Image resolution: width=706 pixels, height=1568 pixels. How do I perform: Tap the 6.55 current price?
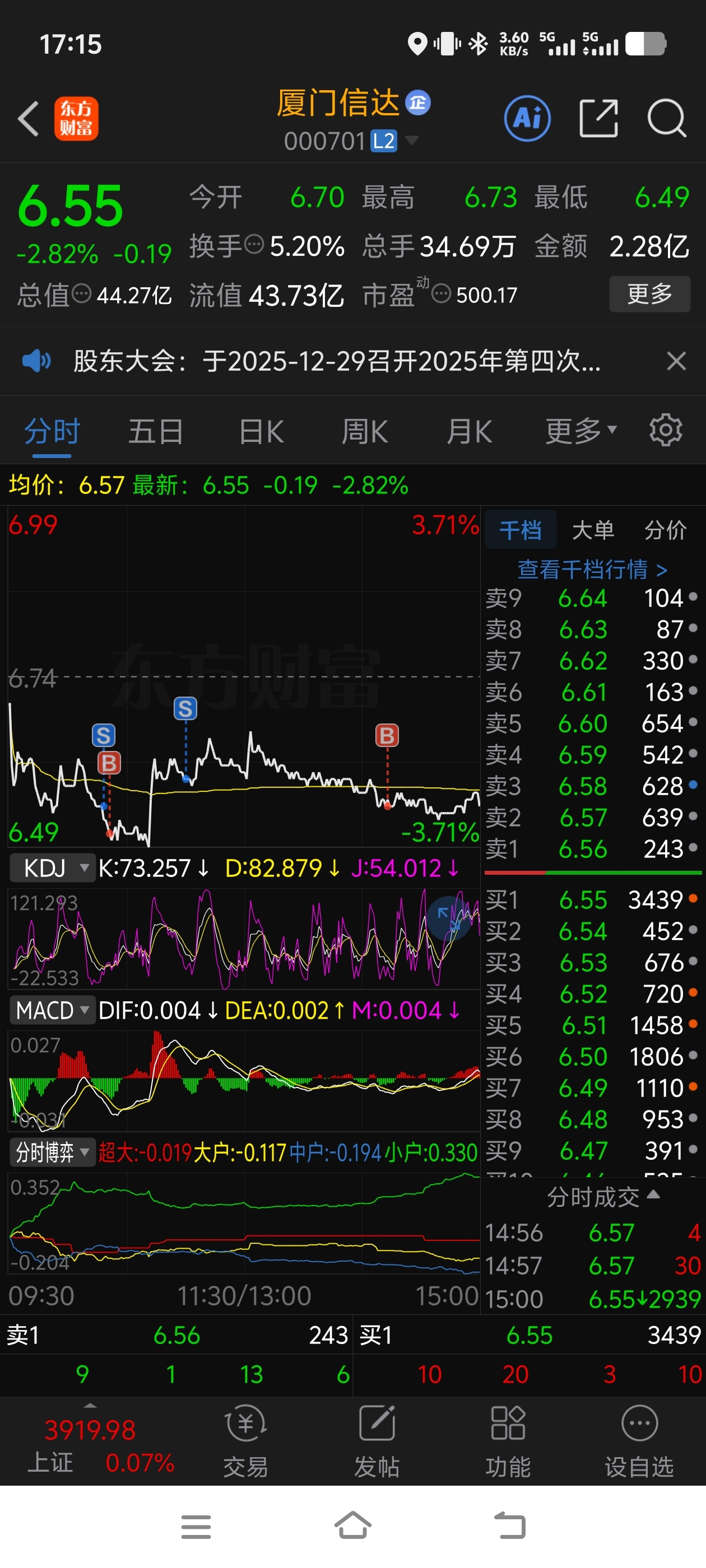tap(70, 206)
